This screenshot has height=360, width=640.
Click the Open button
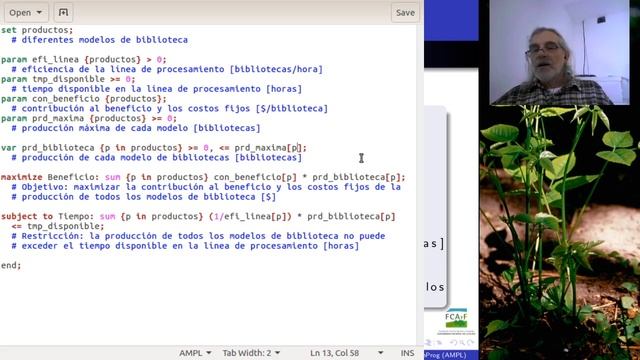coord(26,13)
